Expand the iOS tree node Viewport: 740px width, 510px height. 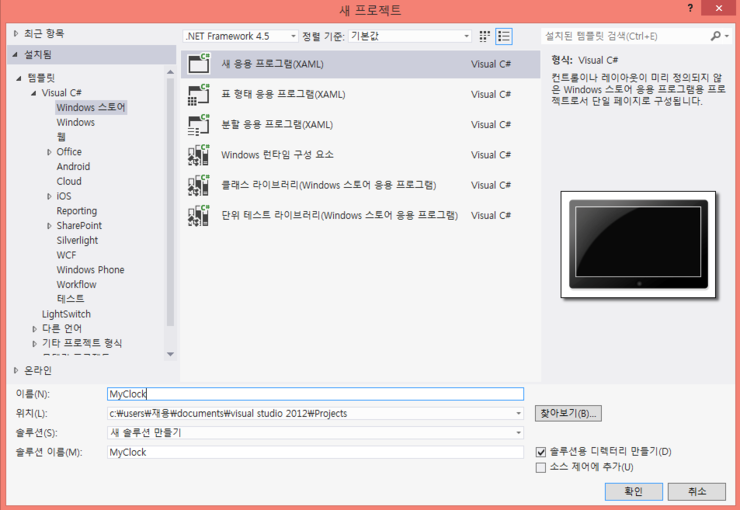[x=49, y=196]
